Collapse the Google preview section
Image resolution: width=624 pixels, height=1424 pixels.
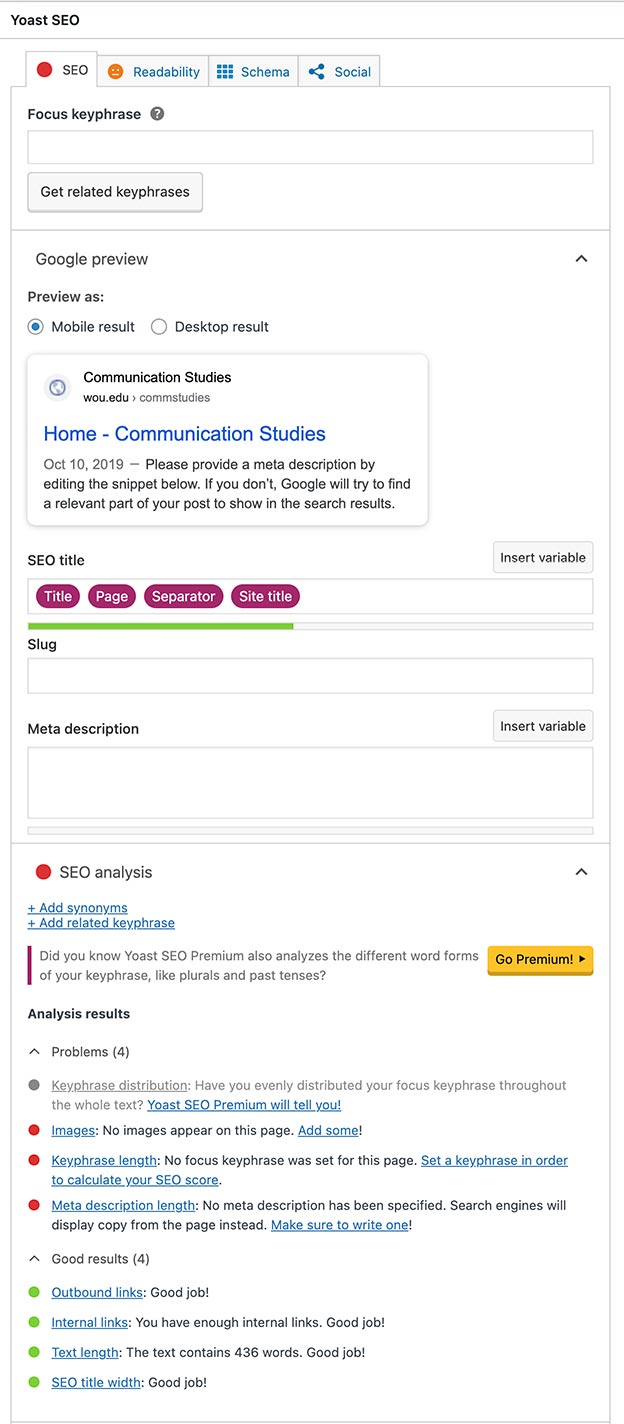tap(581, 258)
